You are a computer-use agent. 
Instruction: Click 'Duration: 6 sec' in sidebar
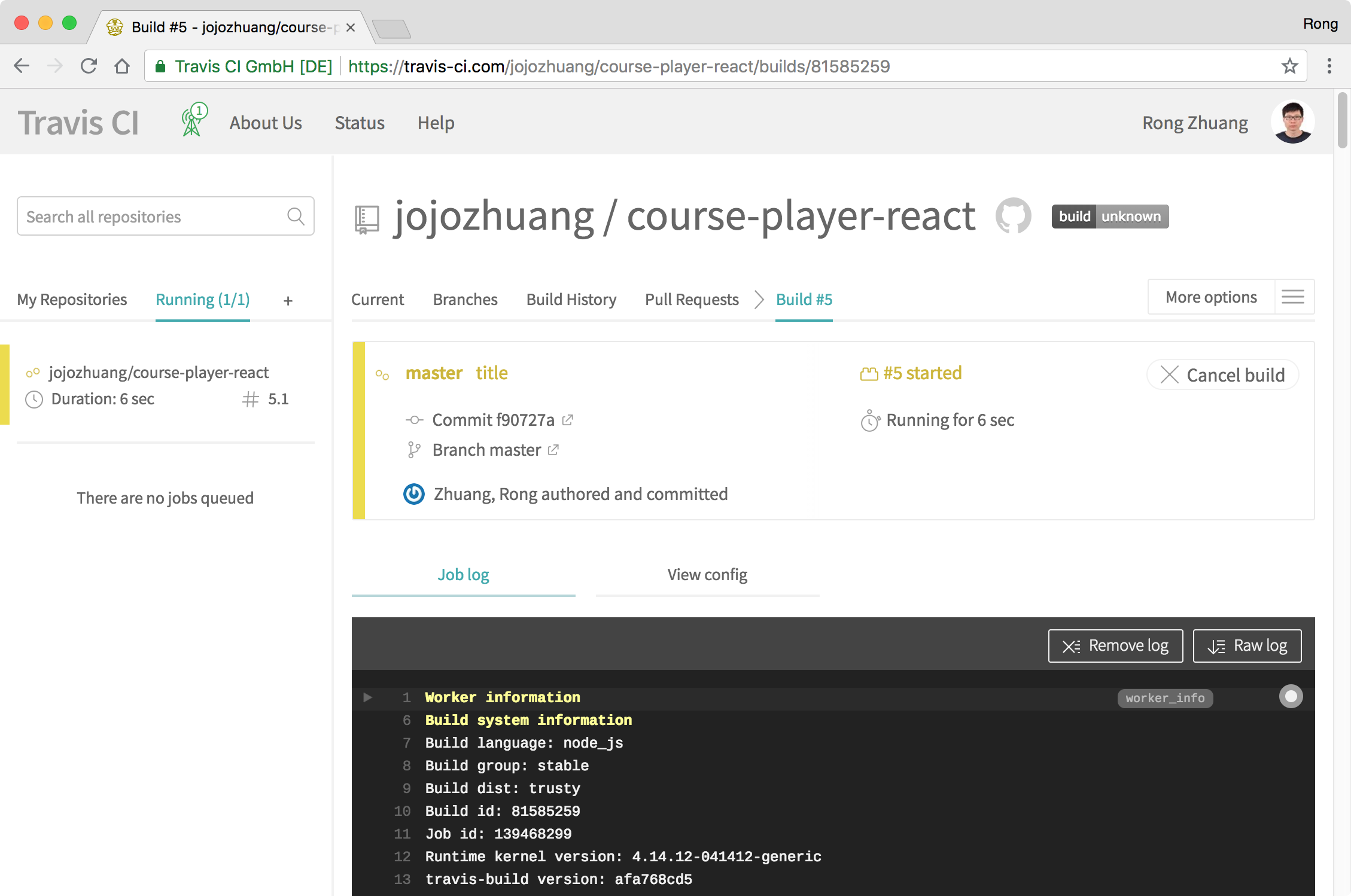[x=103, y=399]
